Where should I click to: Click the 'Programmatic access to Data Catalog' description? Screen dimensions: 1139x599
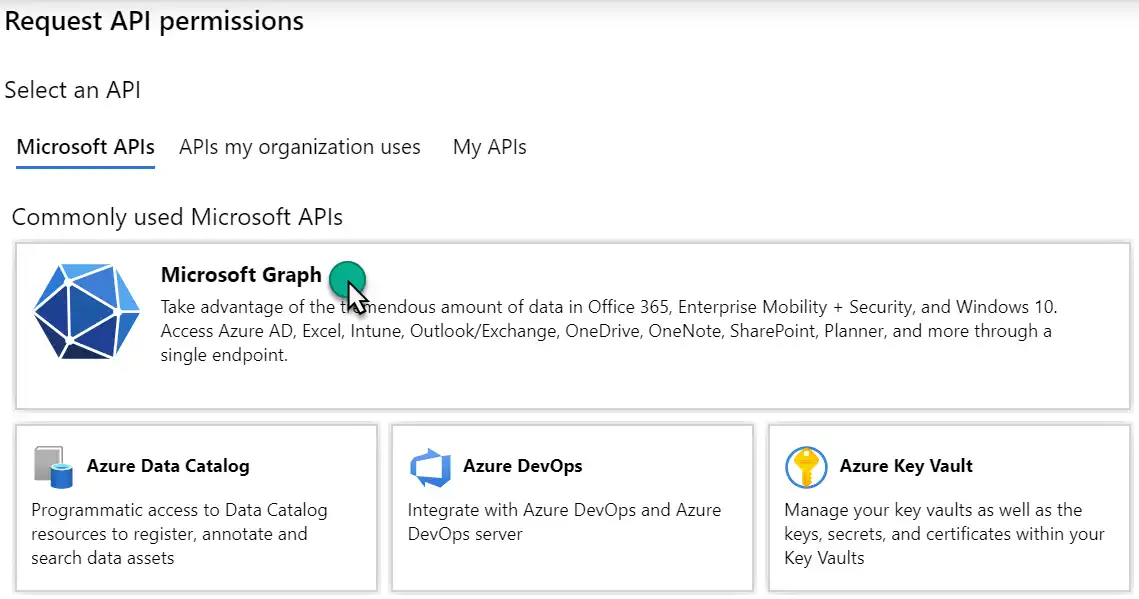[179, 534]
